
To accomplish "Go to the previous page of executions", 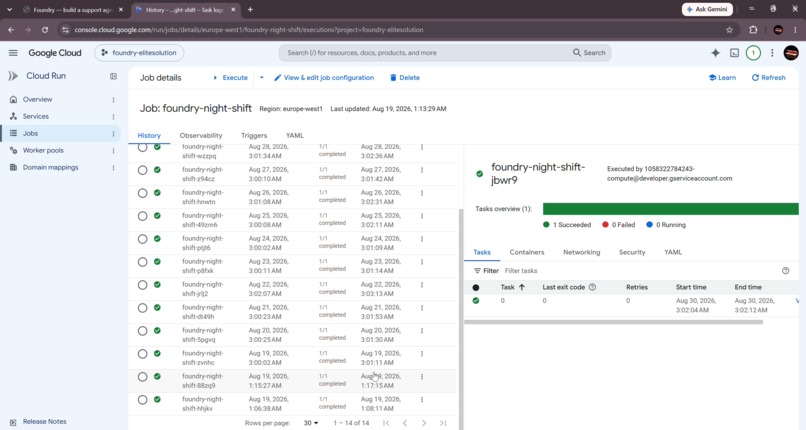I will pos(405,423).
